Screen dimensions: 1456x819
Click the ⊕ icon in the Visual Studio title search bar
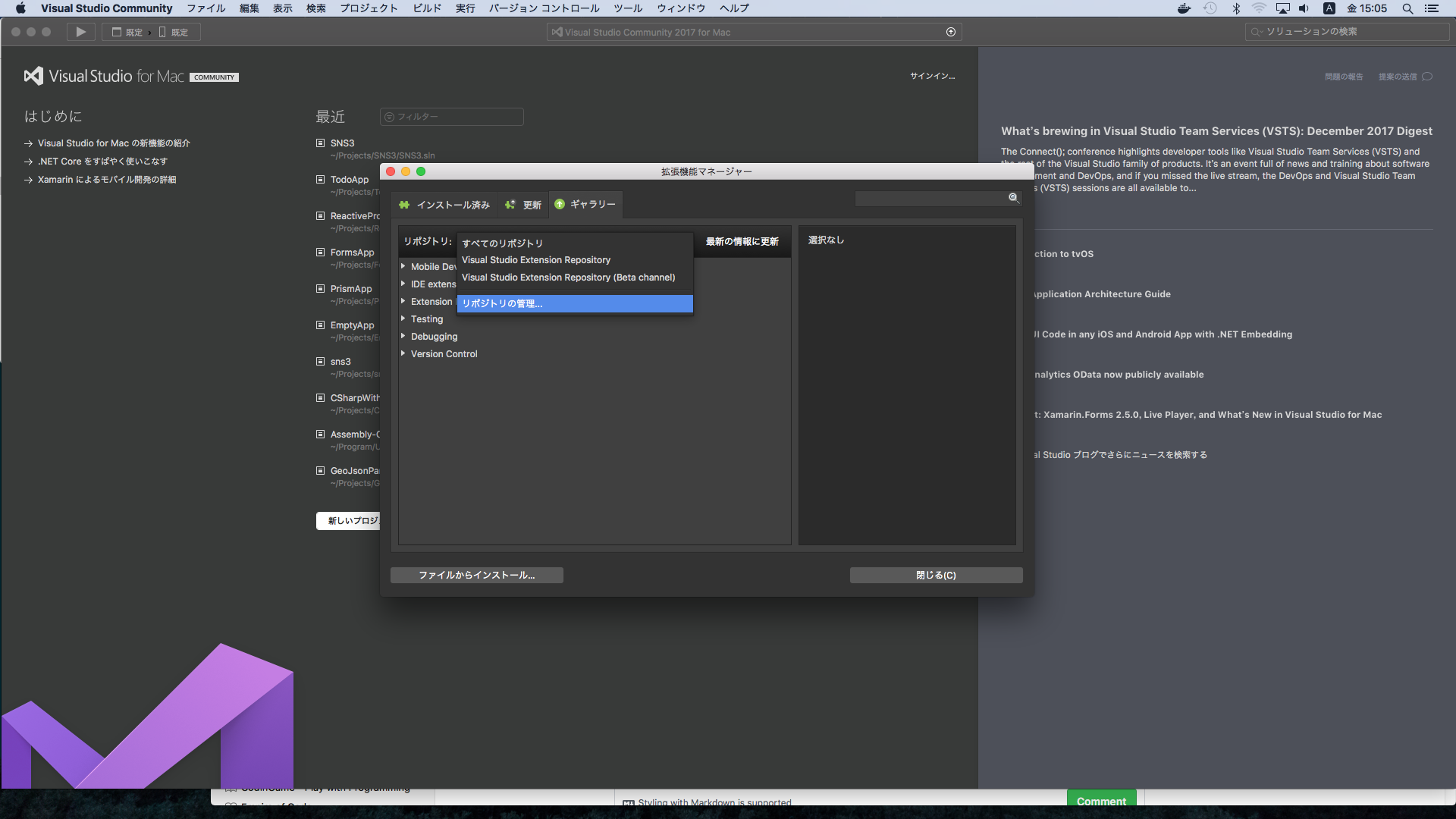(950, 32)
